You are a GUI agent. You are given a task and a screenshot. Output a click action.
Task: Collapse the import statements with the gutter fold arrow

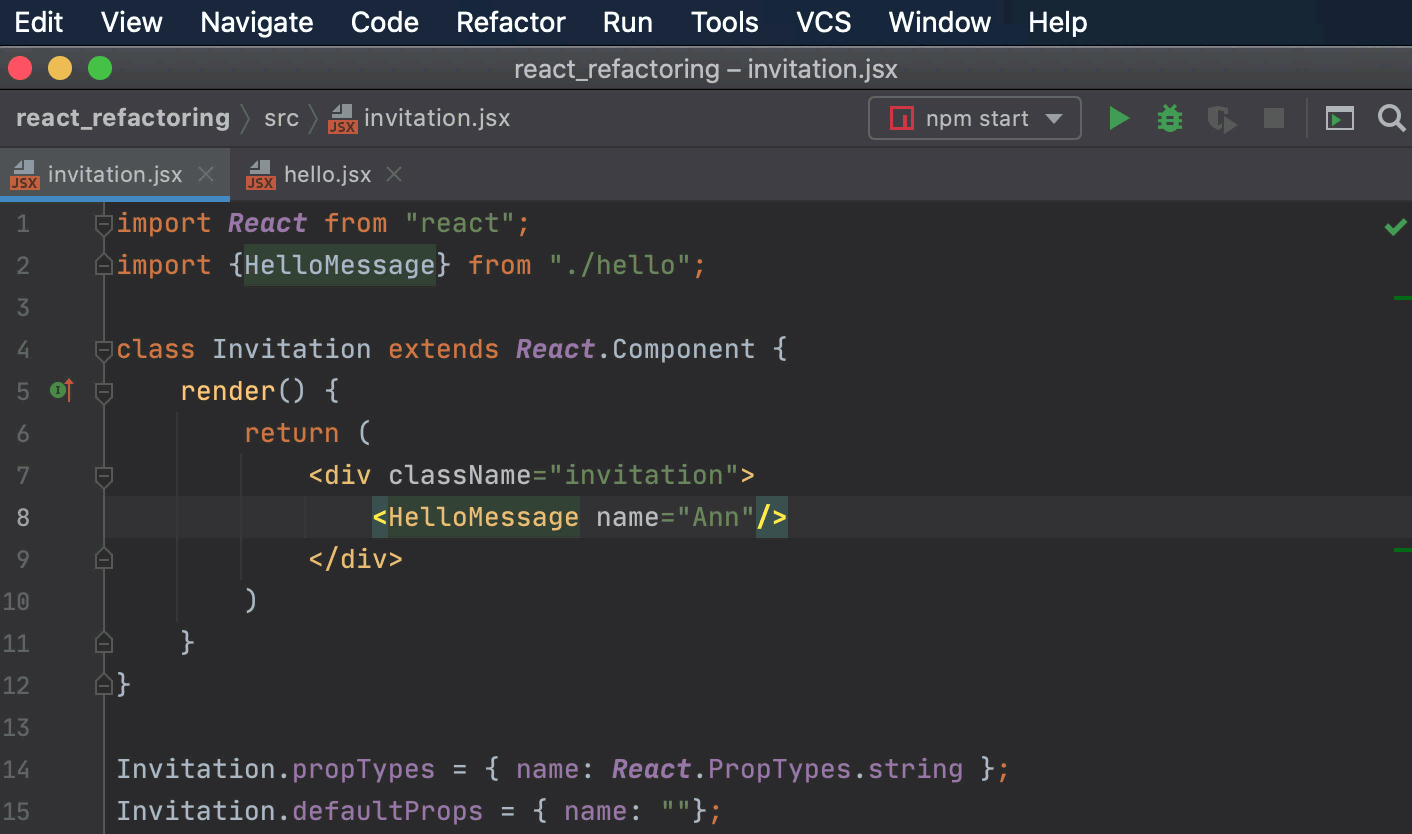103,224
